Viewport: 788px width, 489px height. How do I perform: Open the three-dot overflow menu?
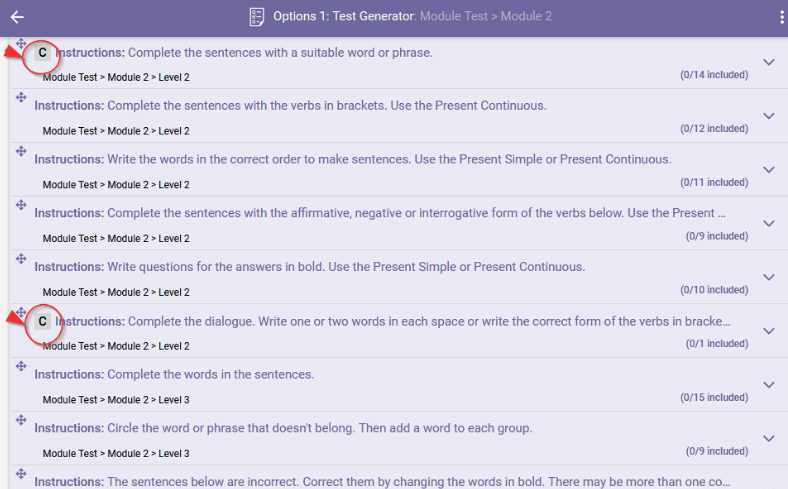tap(781, 17)
